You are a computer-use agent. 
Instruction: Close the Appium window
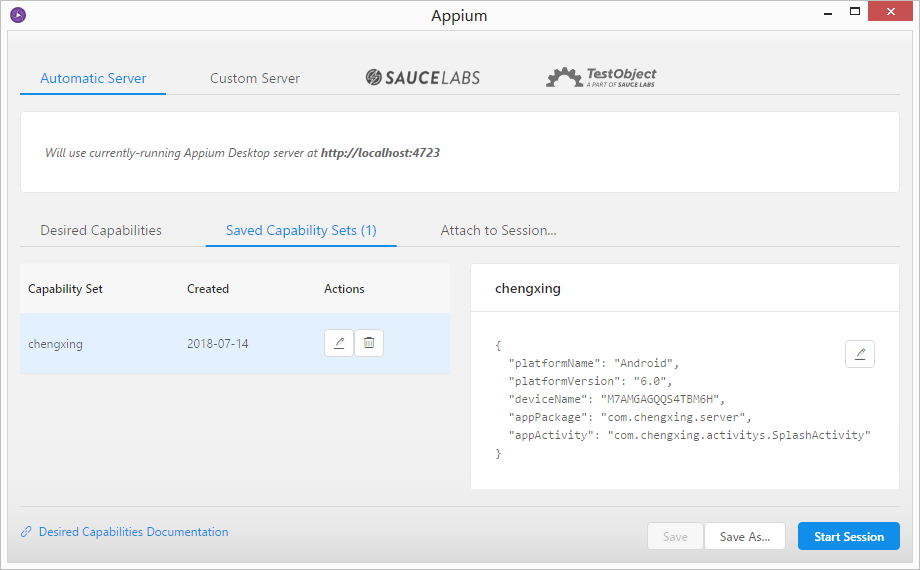click(x=890, y=11)
